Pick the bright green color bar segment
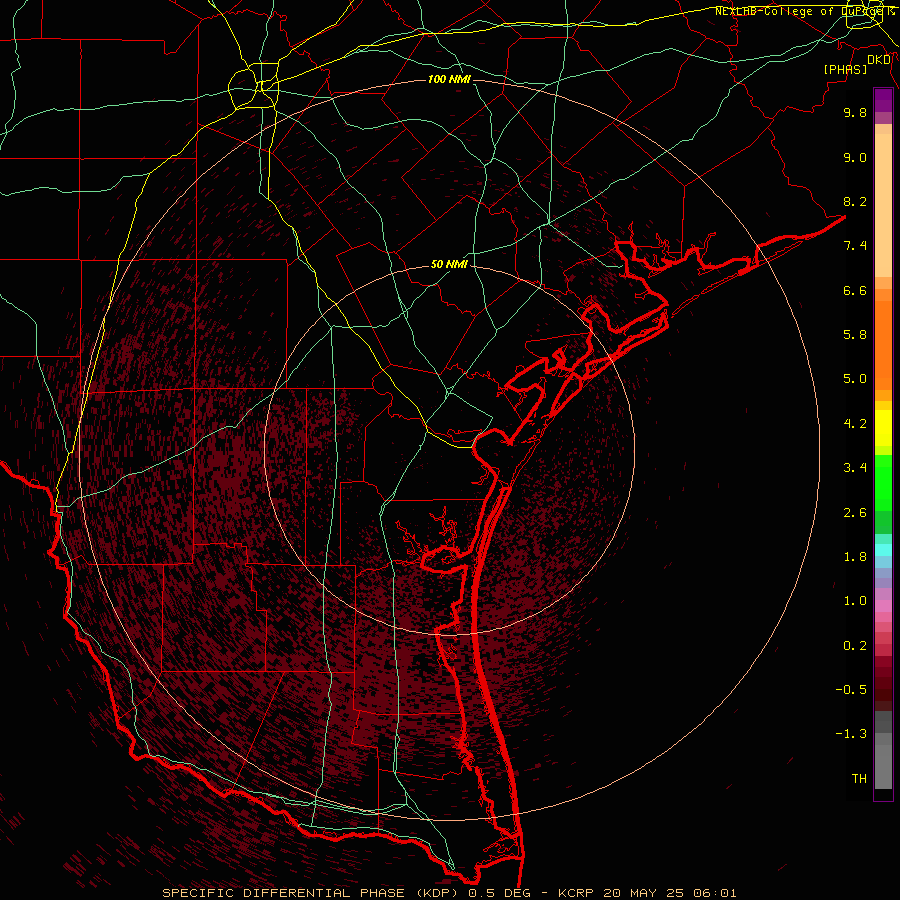Screen dimensions: 900x900 pyautogui.click(x=883, y=482)
